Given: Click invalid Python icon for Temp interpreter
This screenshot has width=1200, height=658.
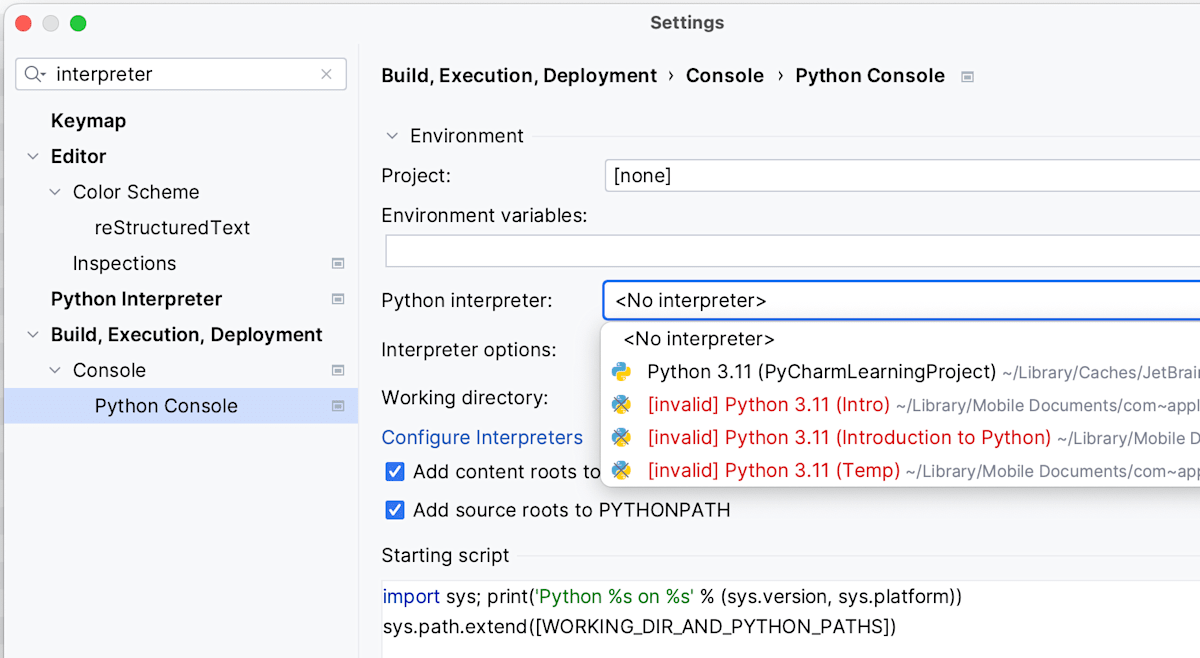Looking at the screenshot, I should tap(621, 470).
